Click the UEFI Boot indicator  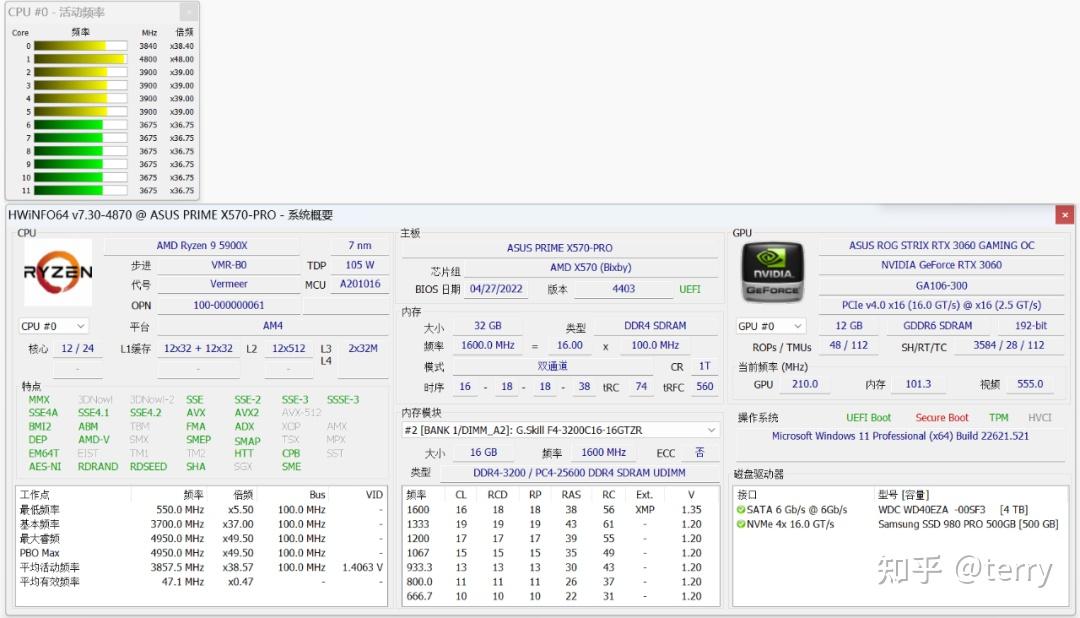[x=868, y=418]
